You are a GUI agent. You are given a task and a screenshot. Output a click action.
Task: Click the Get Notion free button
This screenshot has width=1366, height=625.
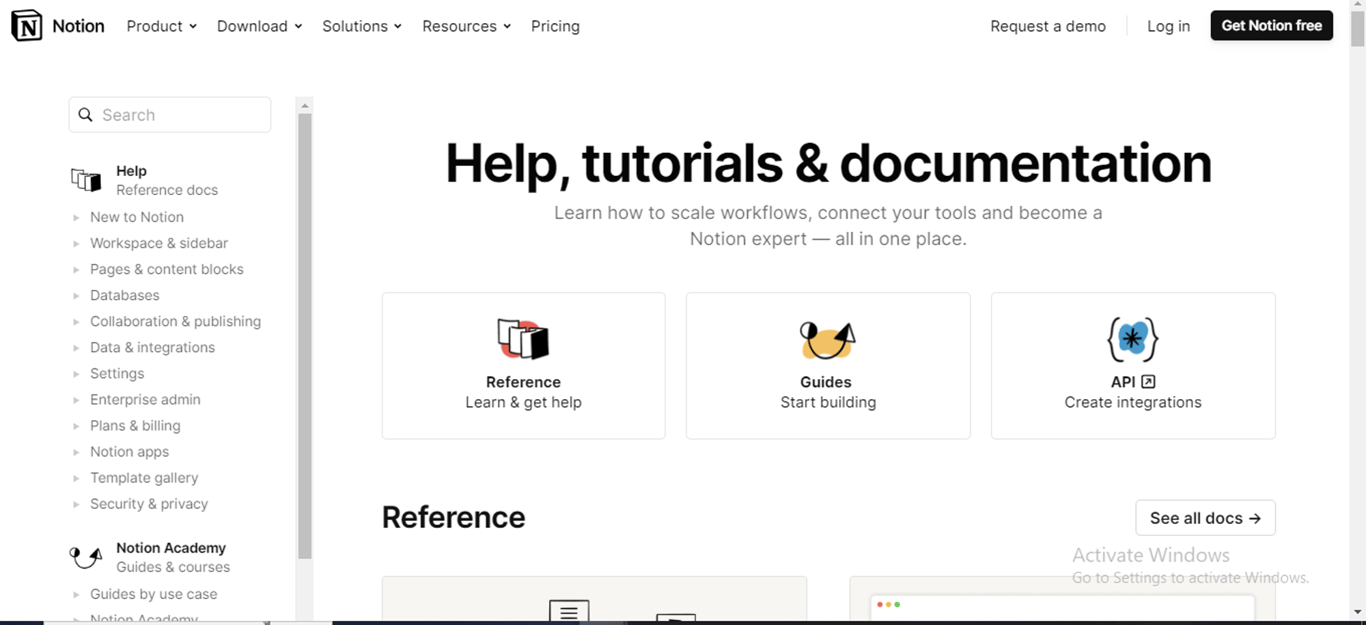click(x=1271, y=26)
